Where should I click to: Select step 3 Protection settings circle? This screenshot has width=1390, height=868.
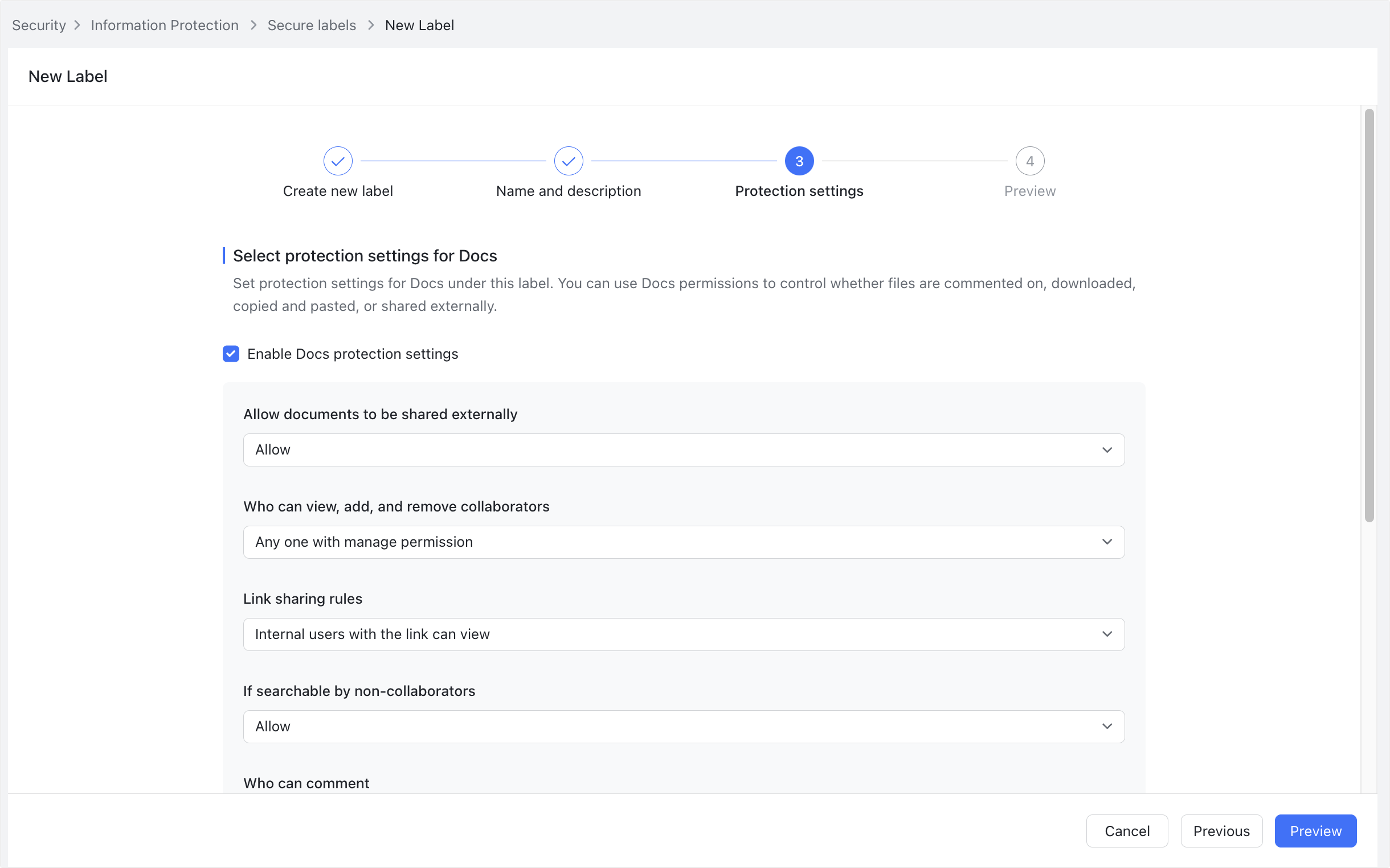[799, 161]
